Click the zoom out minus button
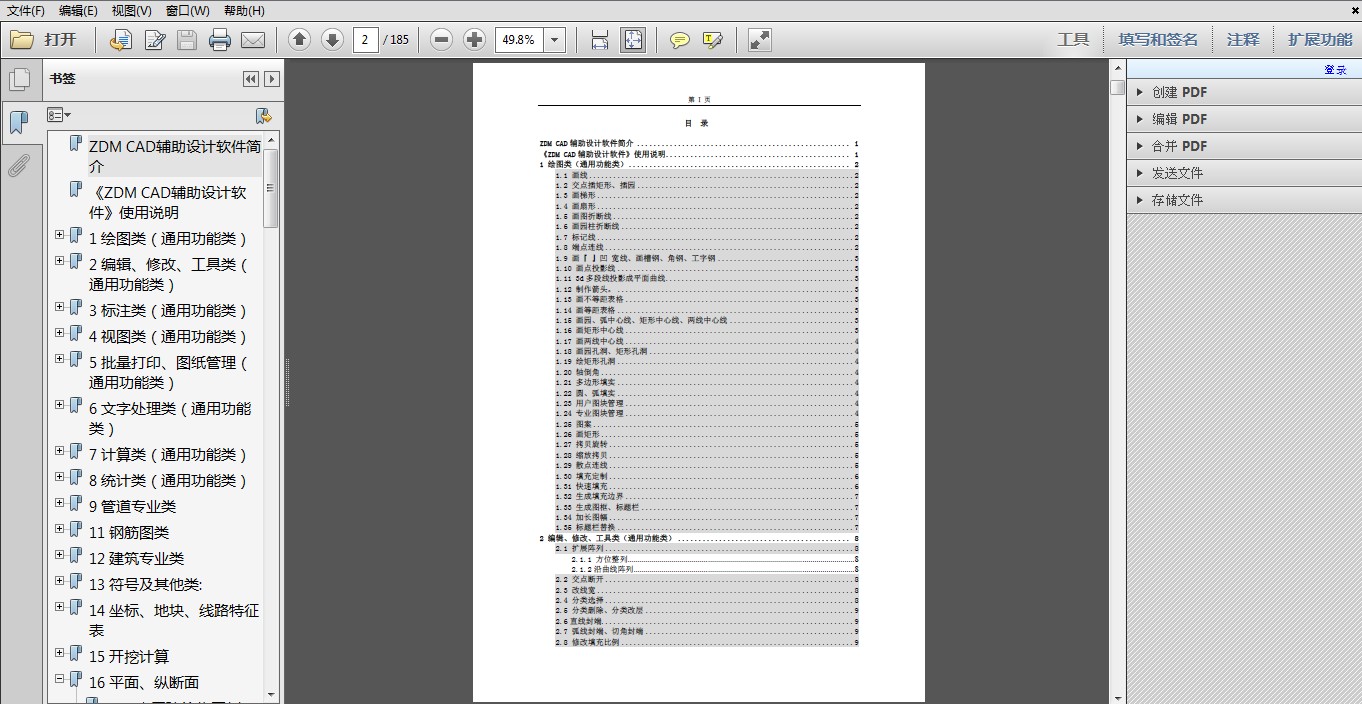Image resolution: width=1362 pixels, height=704 pixels. pyautogui.click(x=442, y=40)
